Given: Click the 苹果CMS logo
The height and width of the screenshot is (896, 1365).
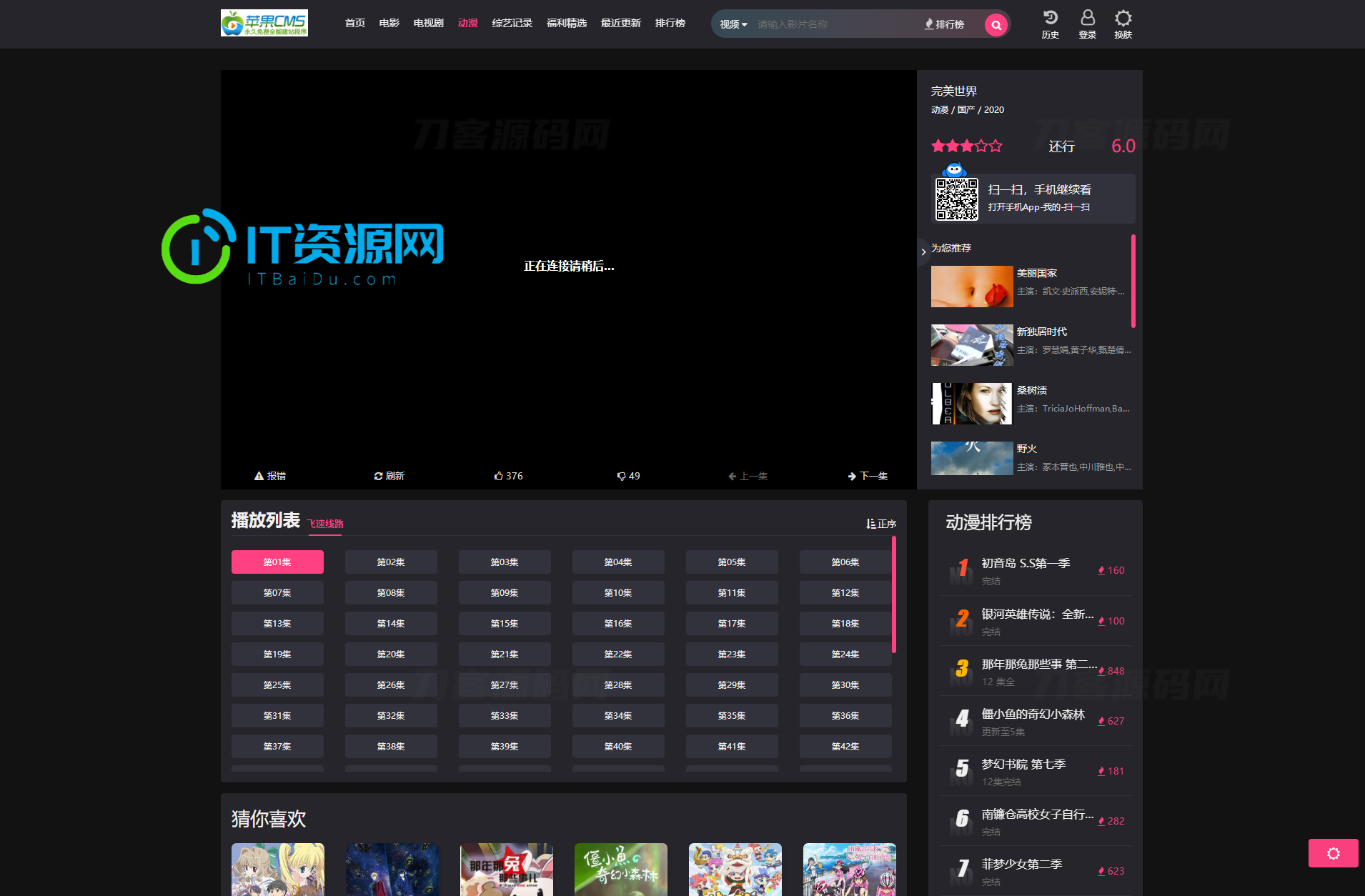Looking at the screenshot, I should 264,23.
